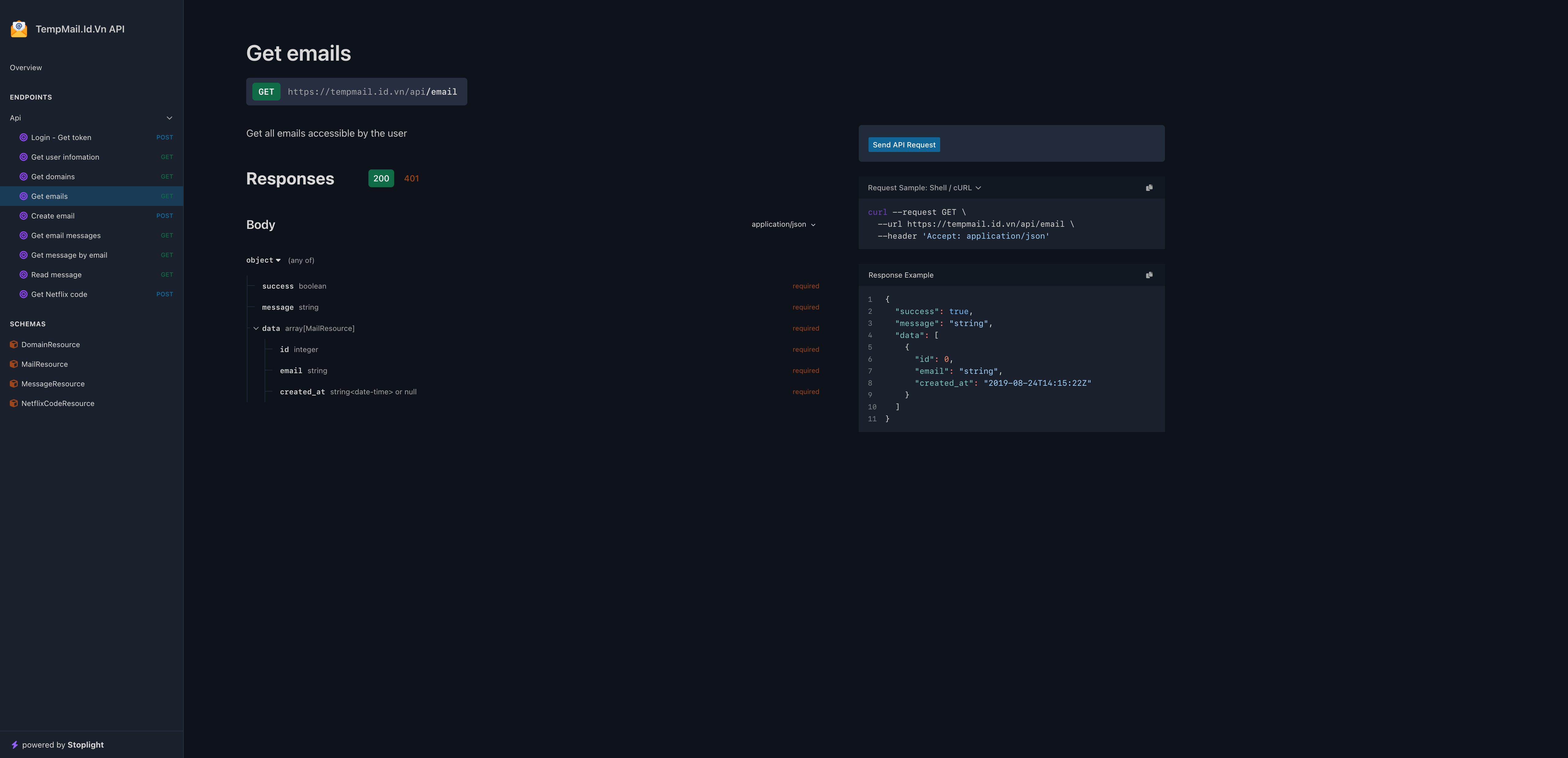Click the Get user infomation endpoint icon
The image size is (1568, 758).
[x=24, y=157]
